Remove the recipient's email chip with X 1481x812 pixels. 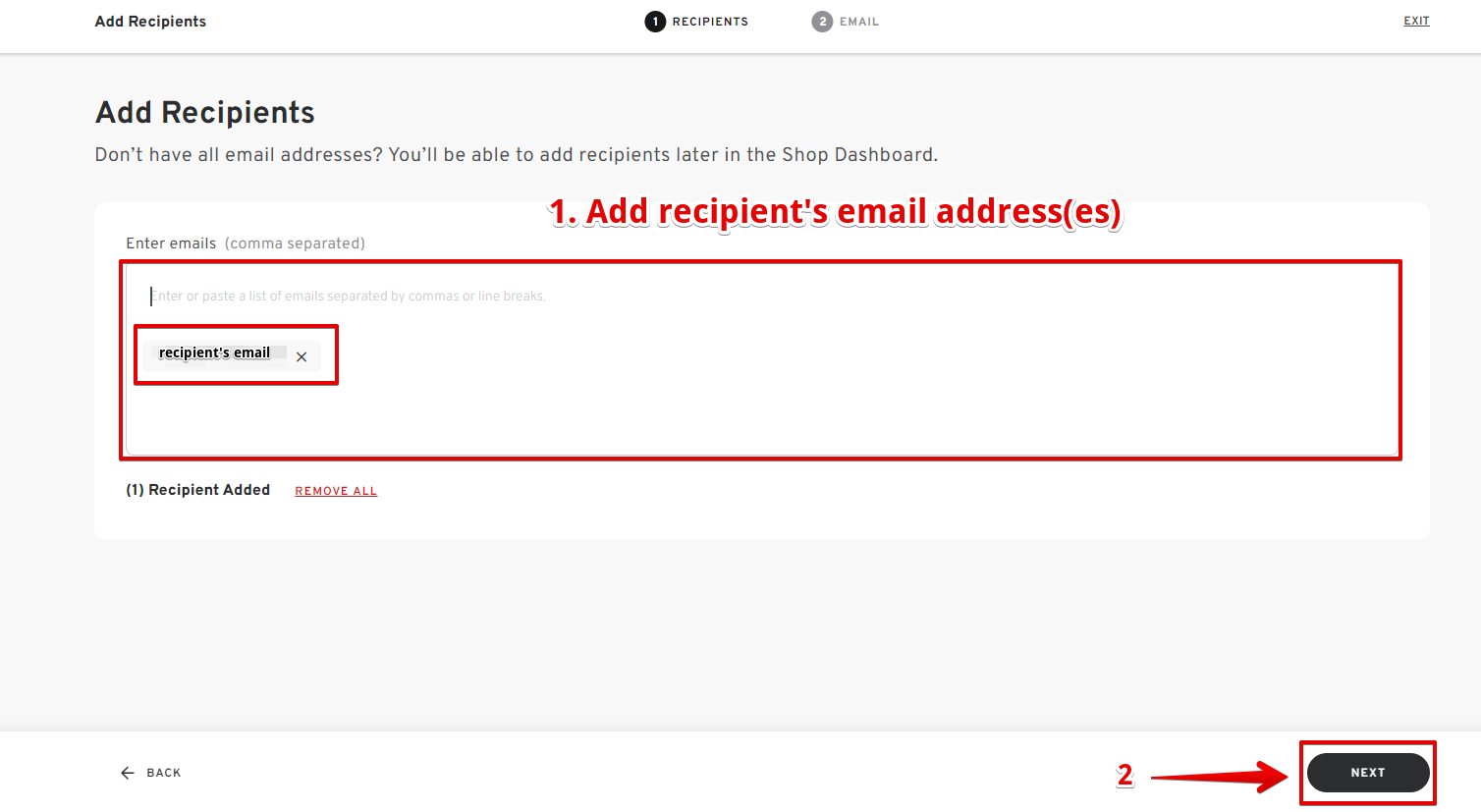302,357
